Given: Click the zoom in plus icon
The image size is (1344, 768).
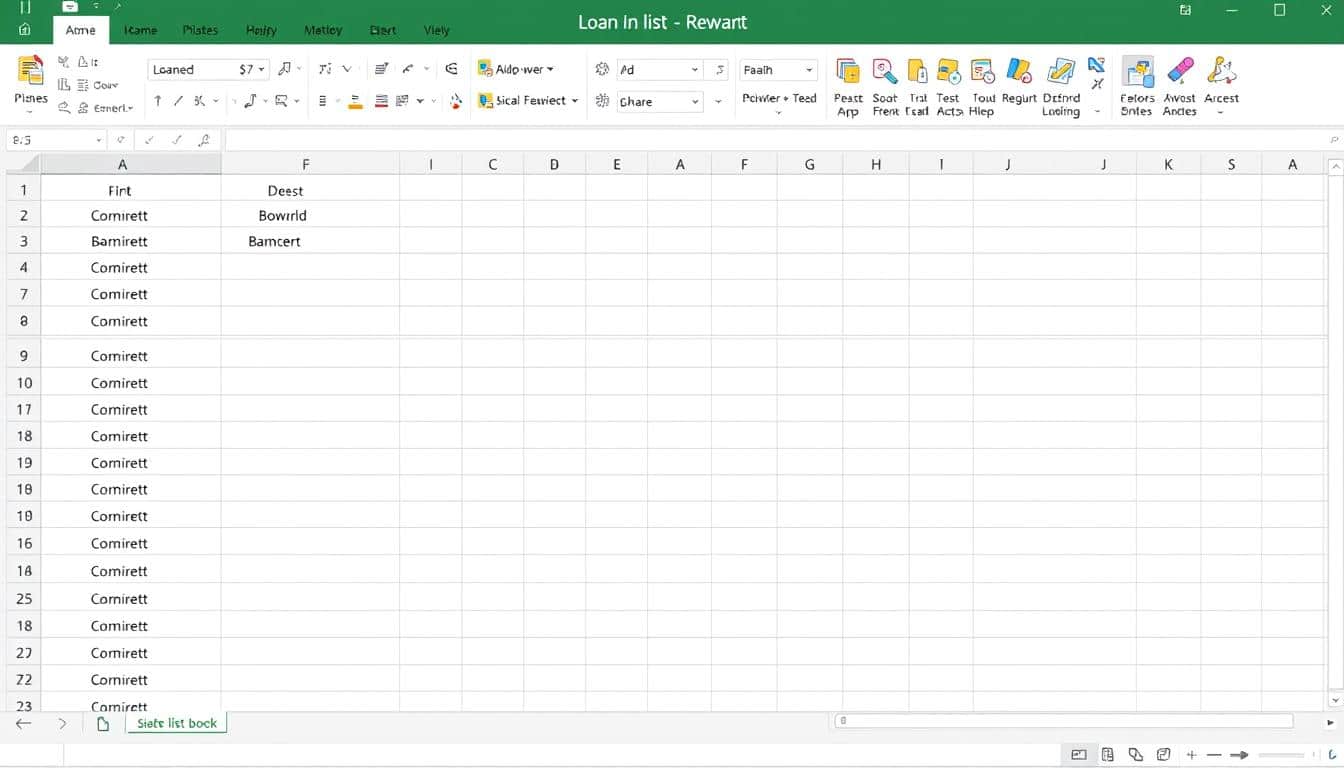Looking at the screenshot, I should 1191,755.
